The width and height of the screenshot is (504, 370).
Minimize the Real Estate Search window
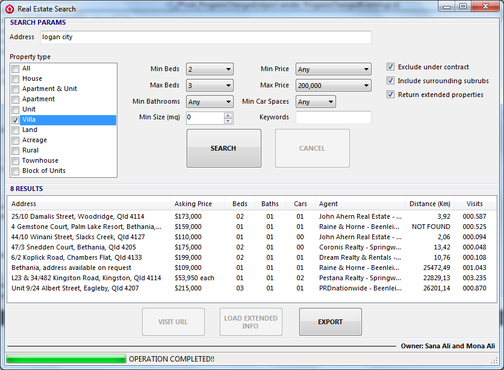[447, 6]
